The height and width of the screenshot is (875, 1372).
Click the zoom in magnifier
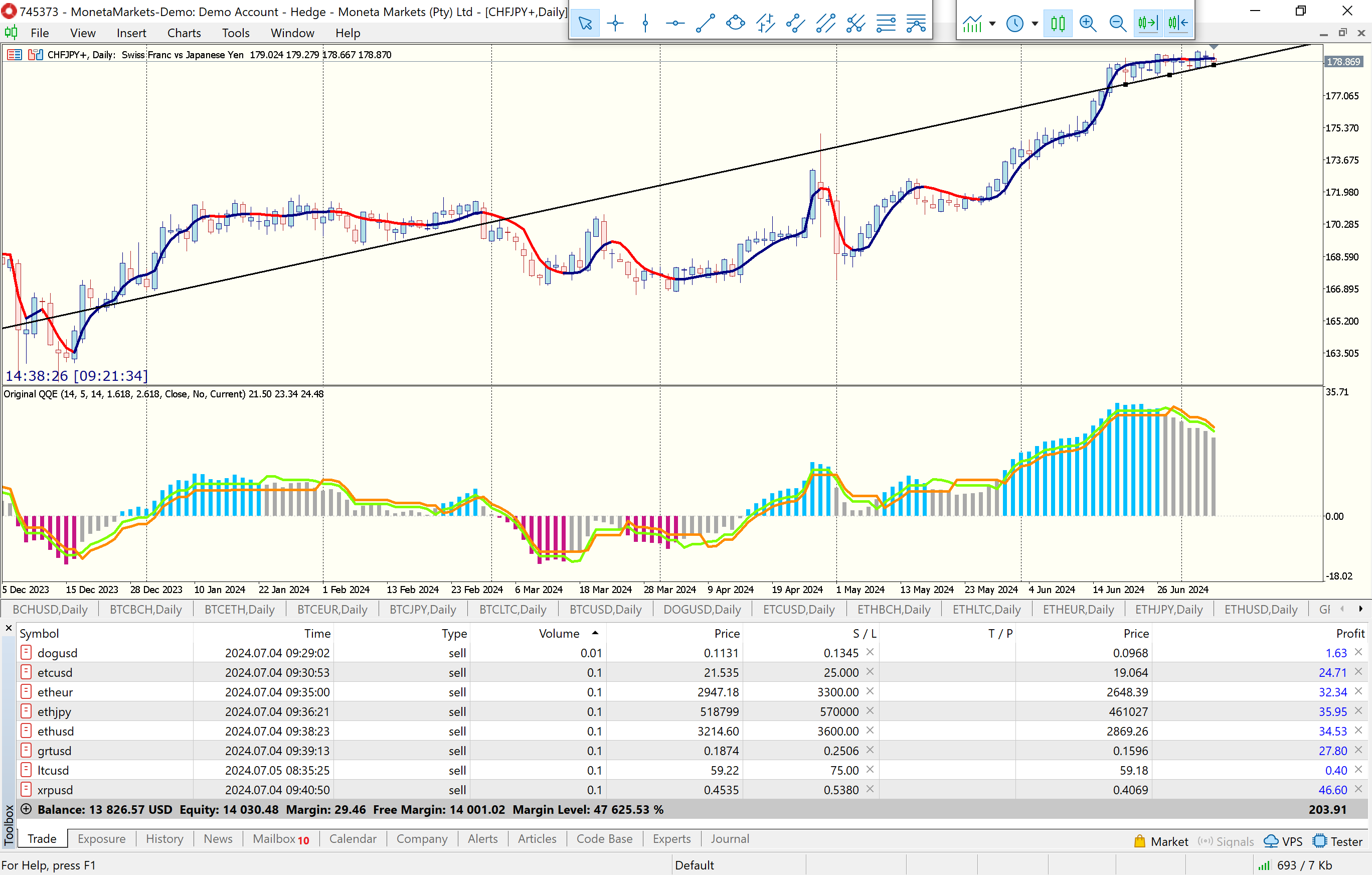point(1088,24)
